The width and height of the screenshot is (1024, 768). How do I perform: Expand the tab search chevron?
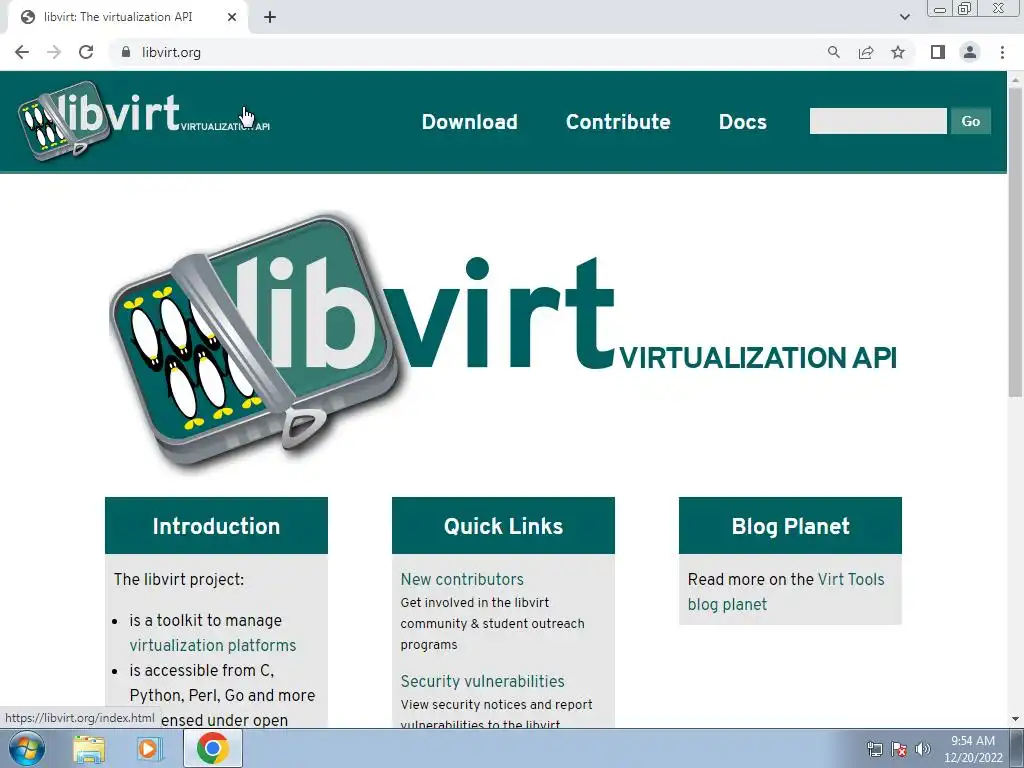[904, 17]
